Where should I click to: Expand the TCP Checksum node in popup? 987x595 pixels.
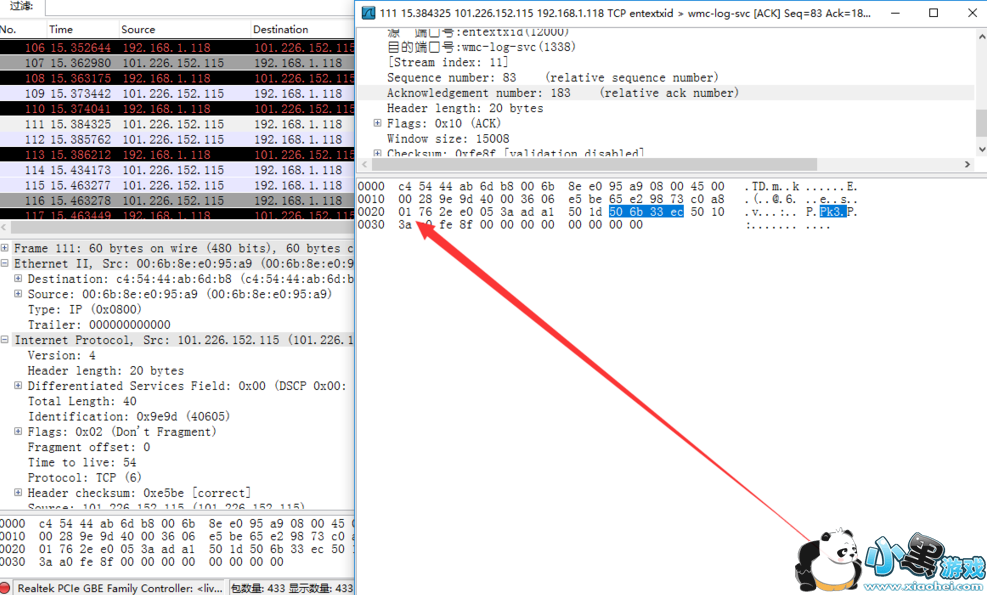pyautogui.click(x=378, y=153)
